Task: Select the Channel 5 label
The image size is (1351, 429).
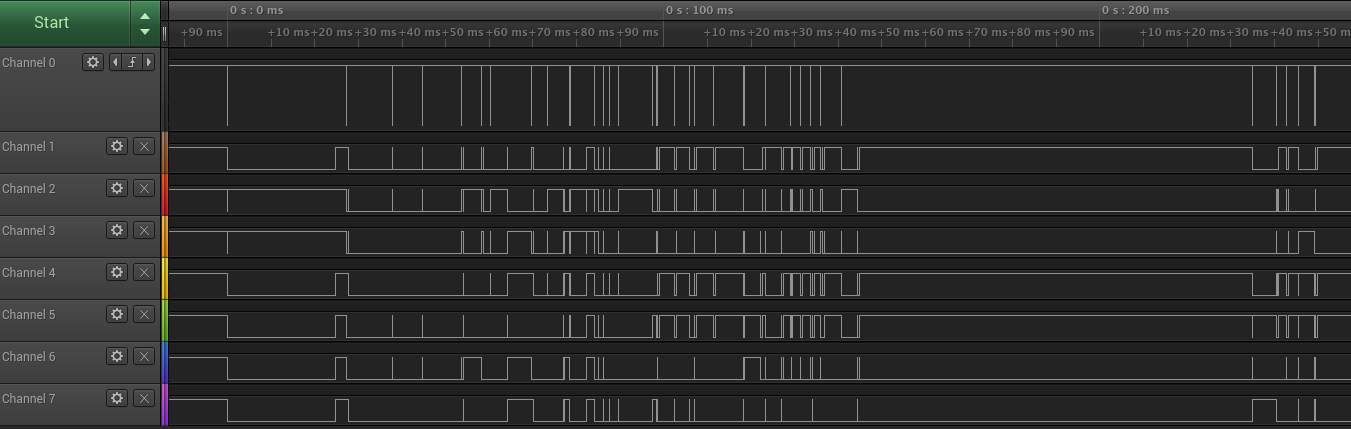Action: (x=29, y=315)
